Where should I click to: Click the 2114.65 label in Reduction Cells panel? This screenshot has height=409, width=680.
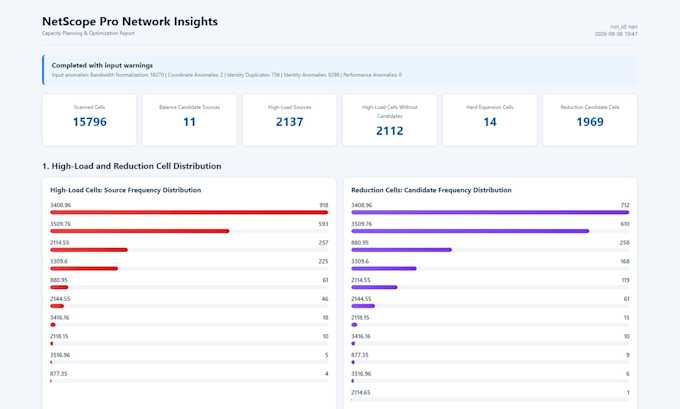point(361,392)
